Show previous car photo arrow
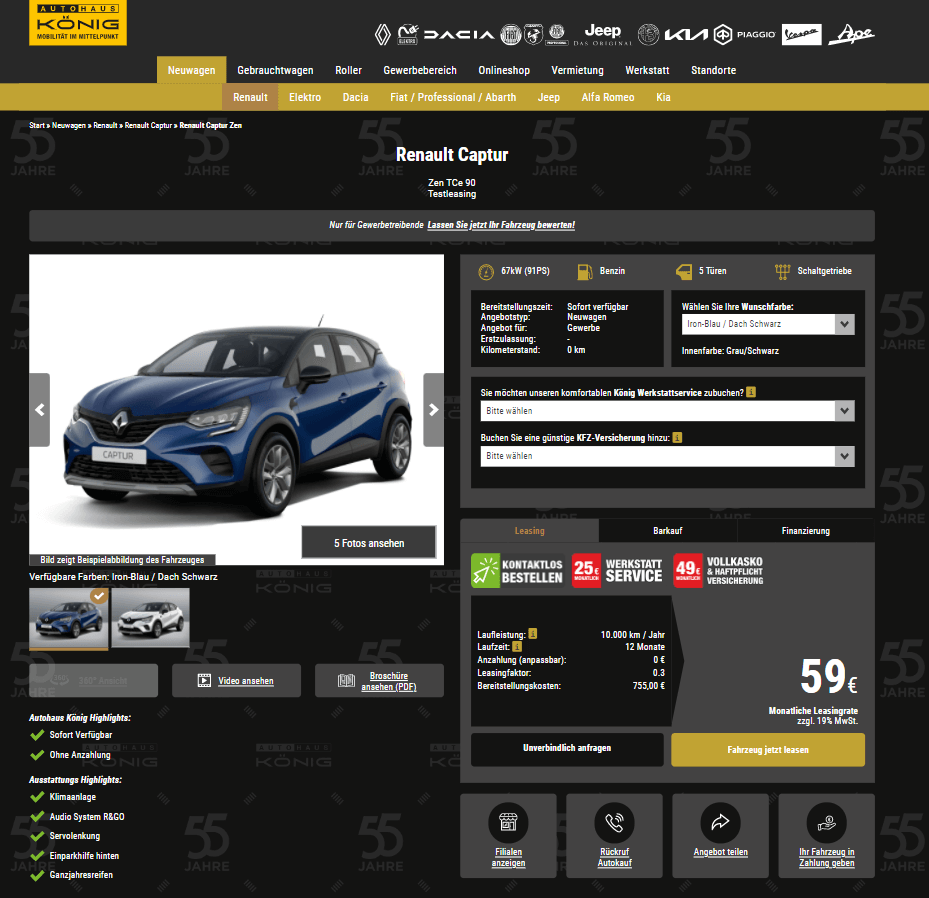Screen dimensions: 929x898 [40, 410]
